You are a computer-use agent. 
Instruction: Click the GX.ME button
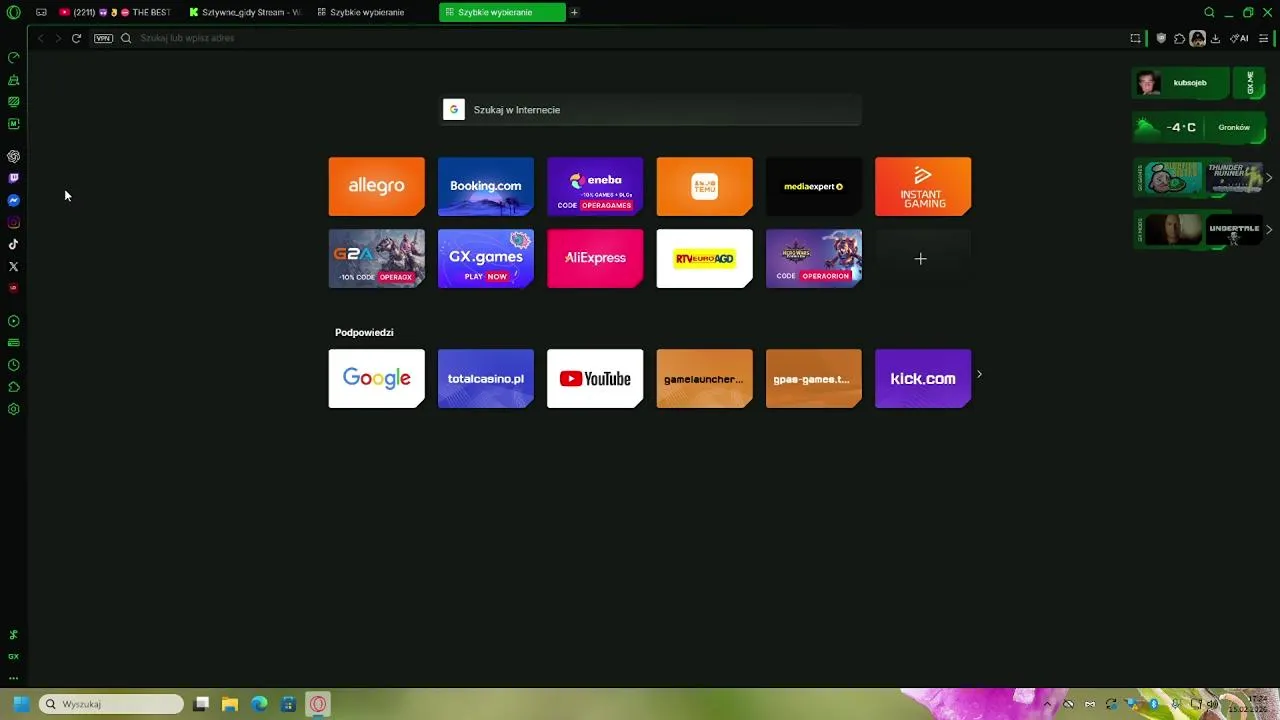[x=1250, y=83]
